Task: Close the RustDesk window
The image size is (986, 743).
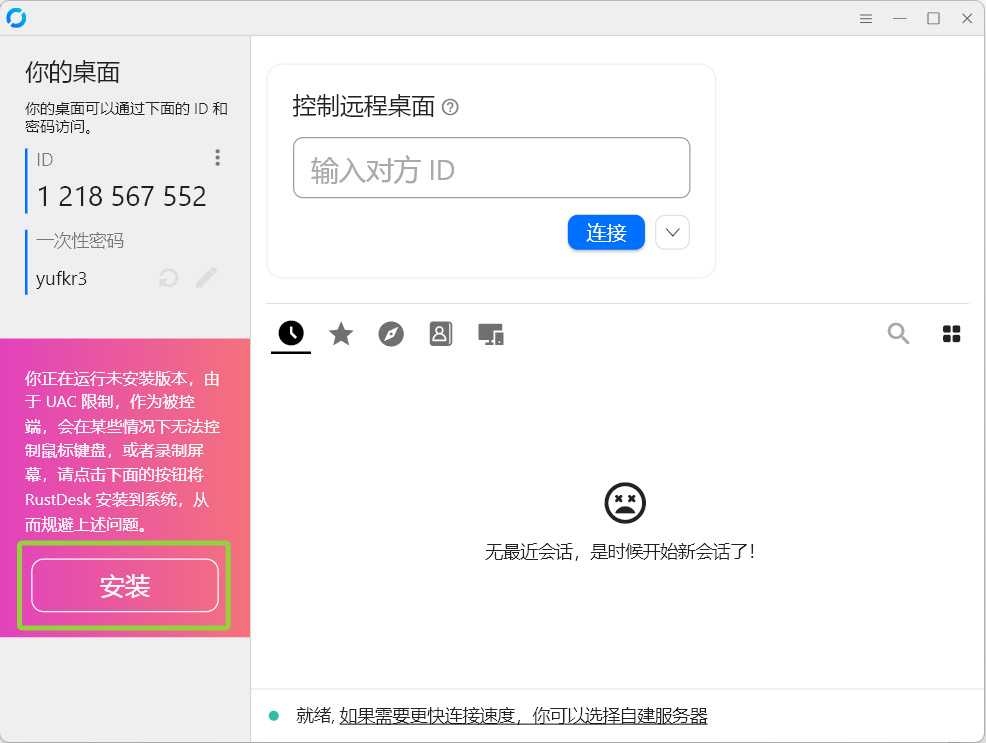Action: tap(967, 19)
